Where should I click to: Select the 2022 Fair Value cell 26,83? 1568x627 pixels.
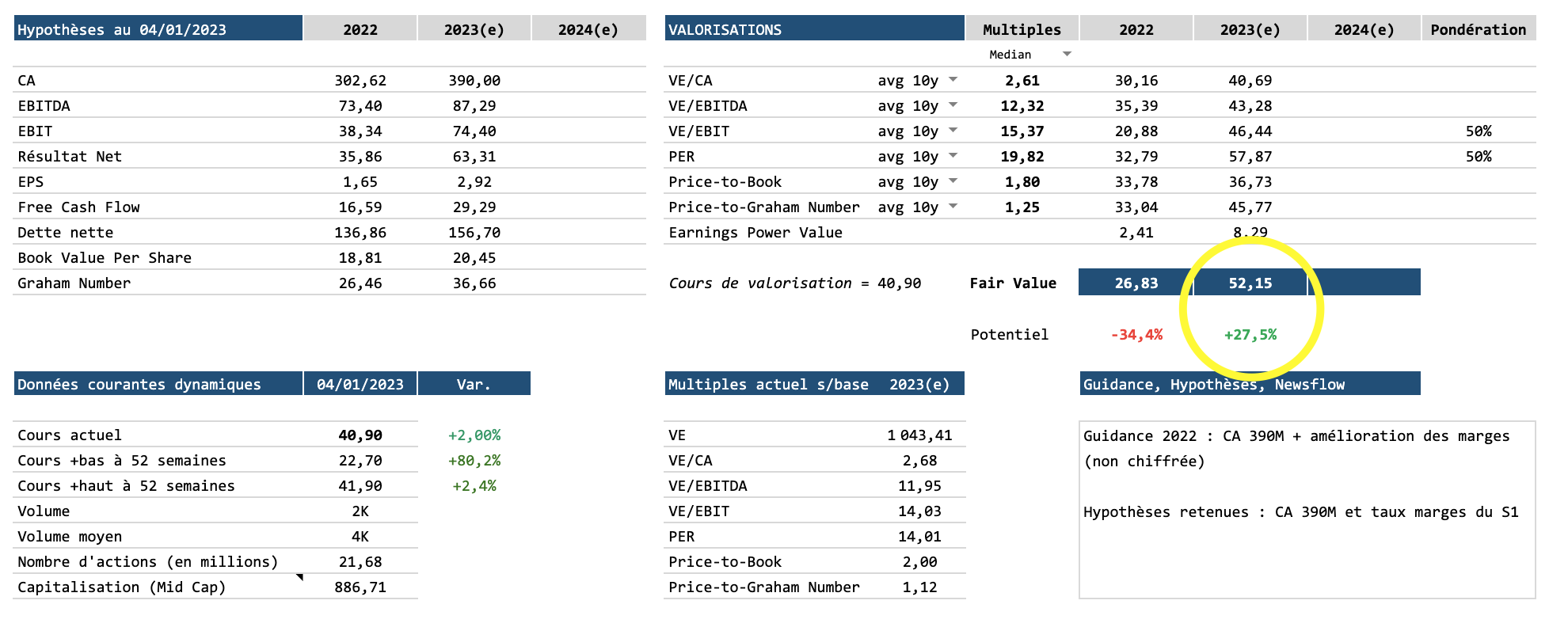coord(1136,283)
